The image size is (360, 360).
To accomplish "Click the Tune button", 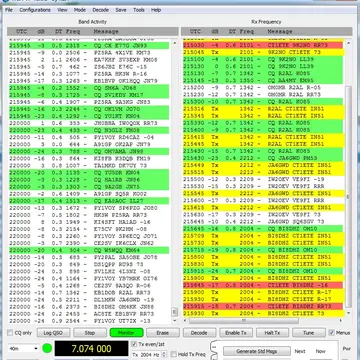I will pyautogui.click(x=309, y=333).
